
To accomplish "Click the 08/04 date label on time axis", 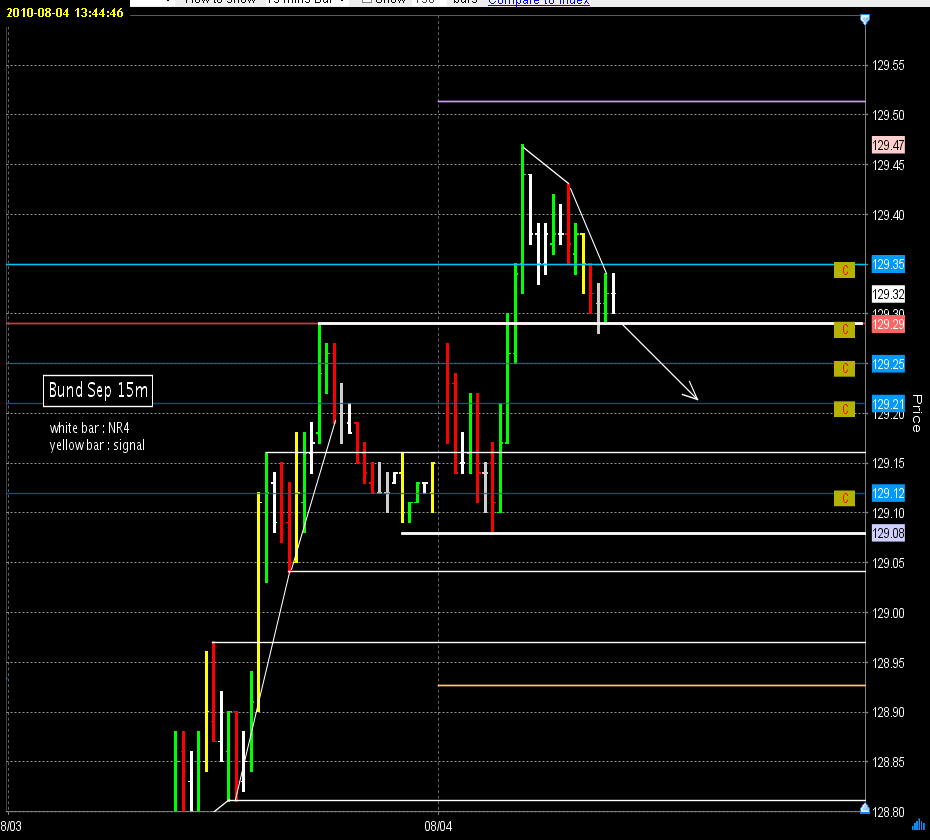I will 438,826.
